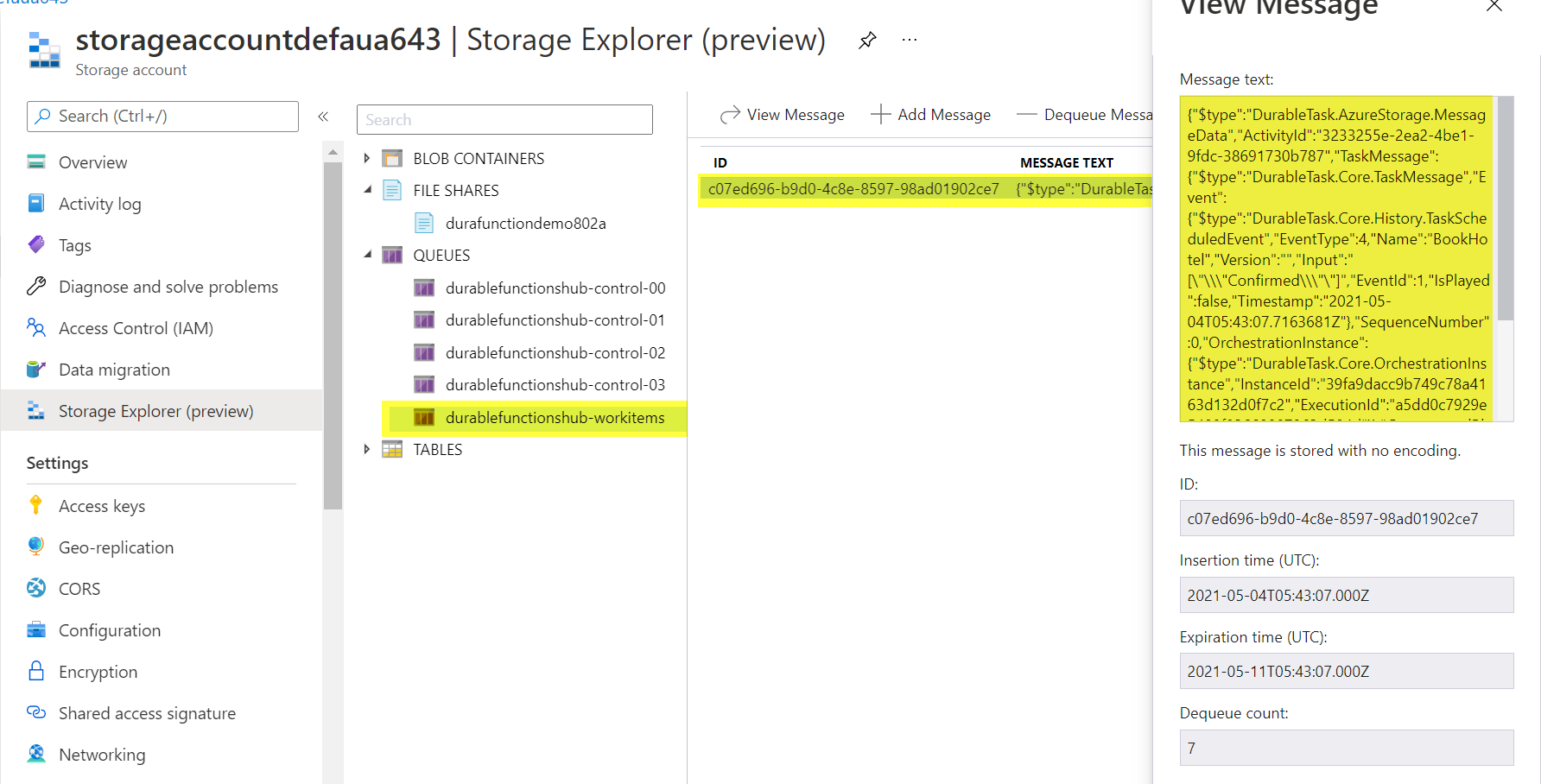Select the Networking icon

(35, 754)
